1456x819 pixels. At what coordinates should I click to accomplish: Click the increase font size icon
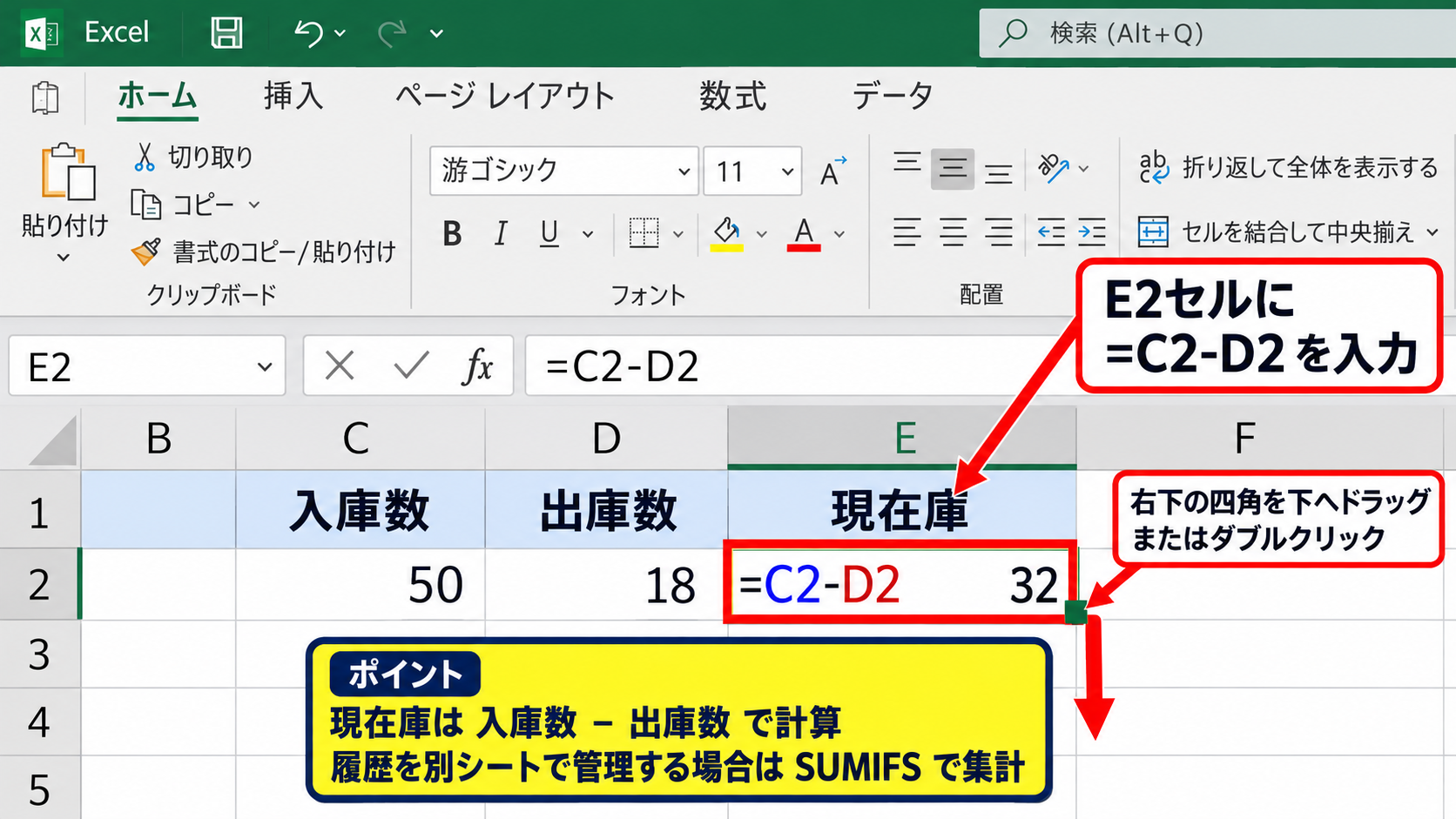point(832,171)
